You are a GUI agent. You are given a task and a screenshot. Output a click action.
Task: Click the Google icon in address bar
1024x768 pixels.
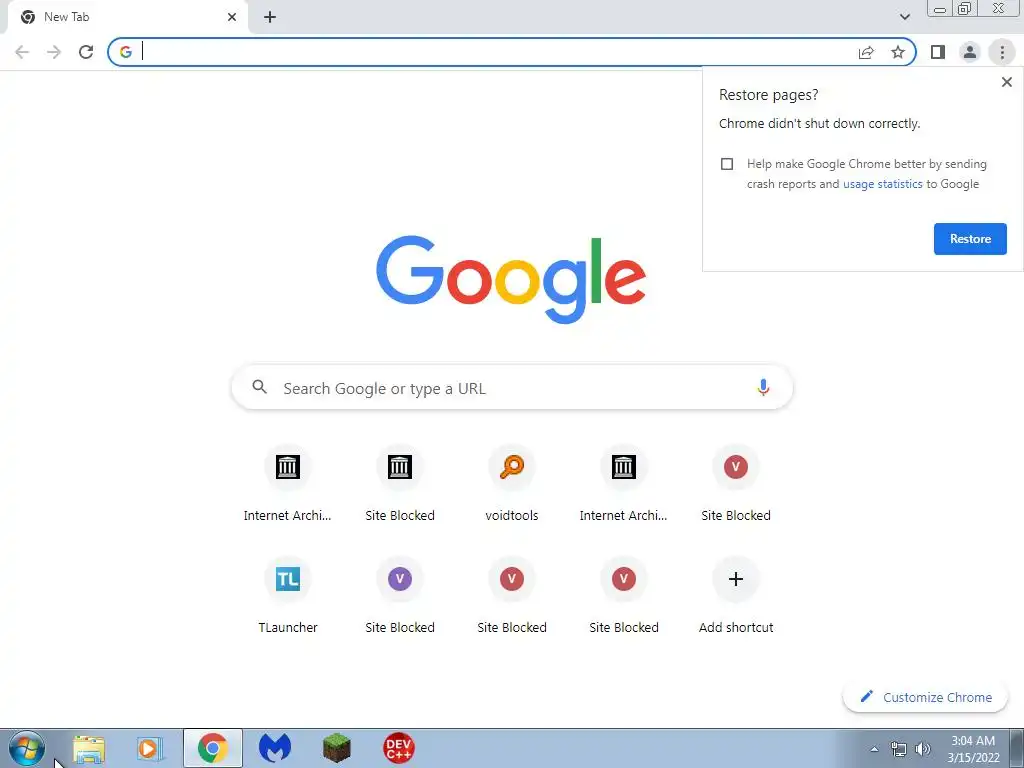125,52
